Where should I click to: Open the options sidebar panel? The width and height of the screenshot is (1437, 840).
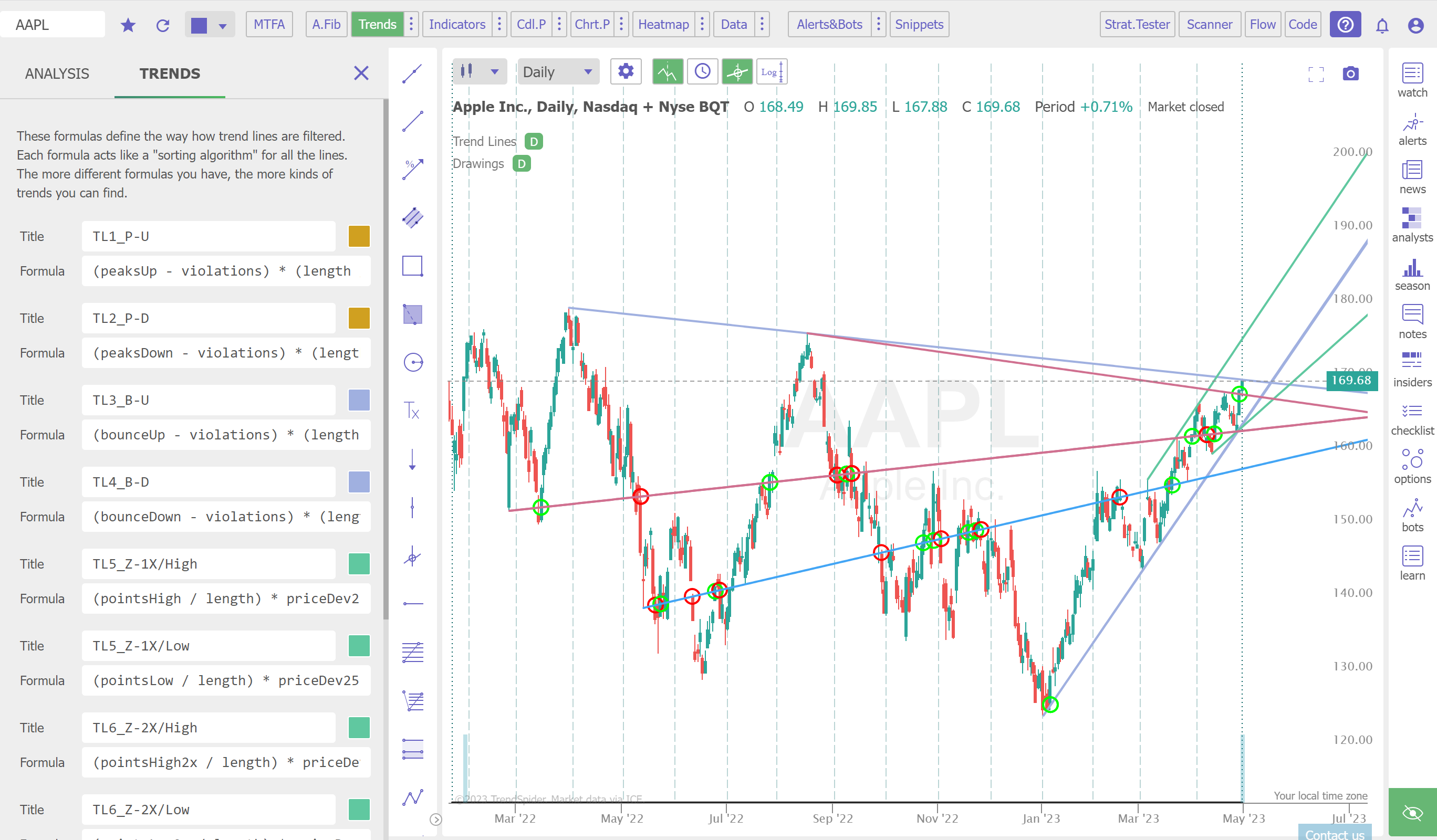click(x=1412, y=466)
